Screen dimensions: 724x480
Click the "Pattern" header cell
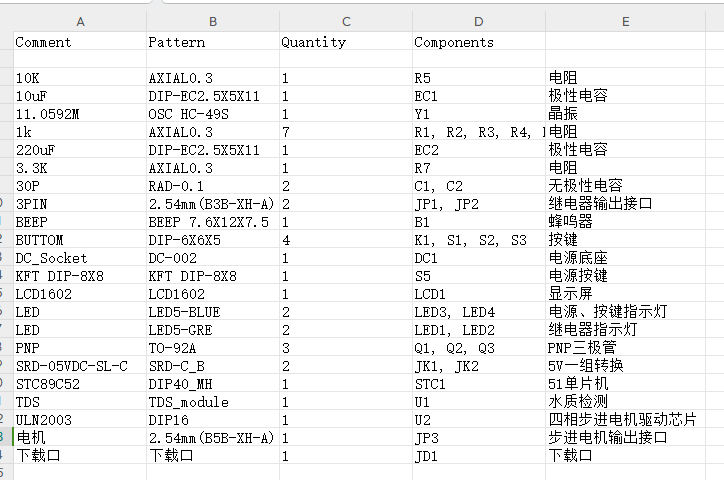177,42
